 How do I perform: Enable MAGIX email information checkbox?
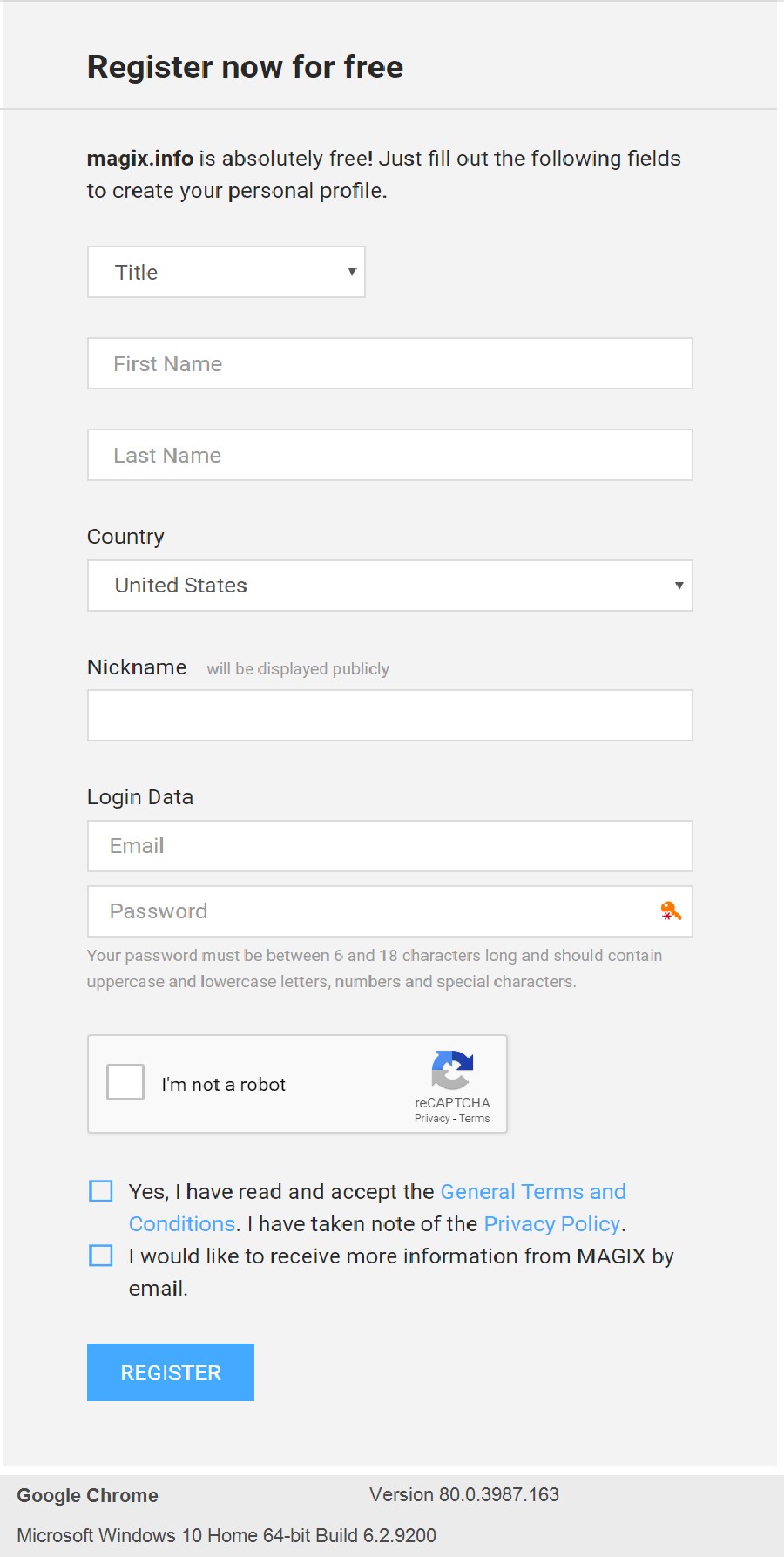pos(101,1256)
